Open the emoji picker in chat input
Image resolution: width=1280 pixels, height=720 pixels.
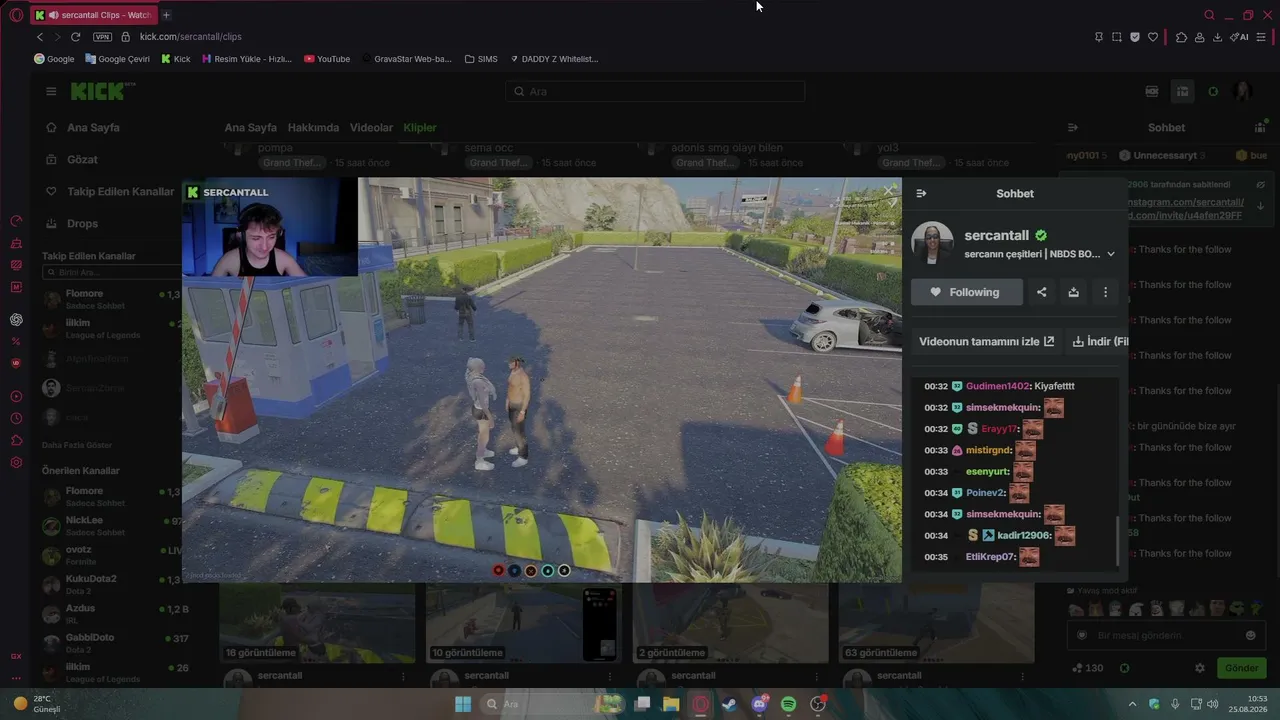(x=1250, y=635)
